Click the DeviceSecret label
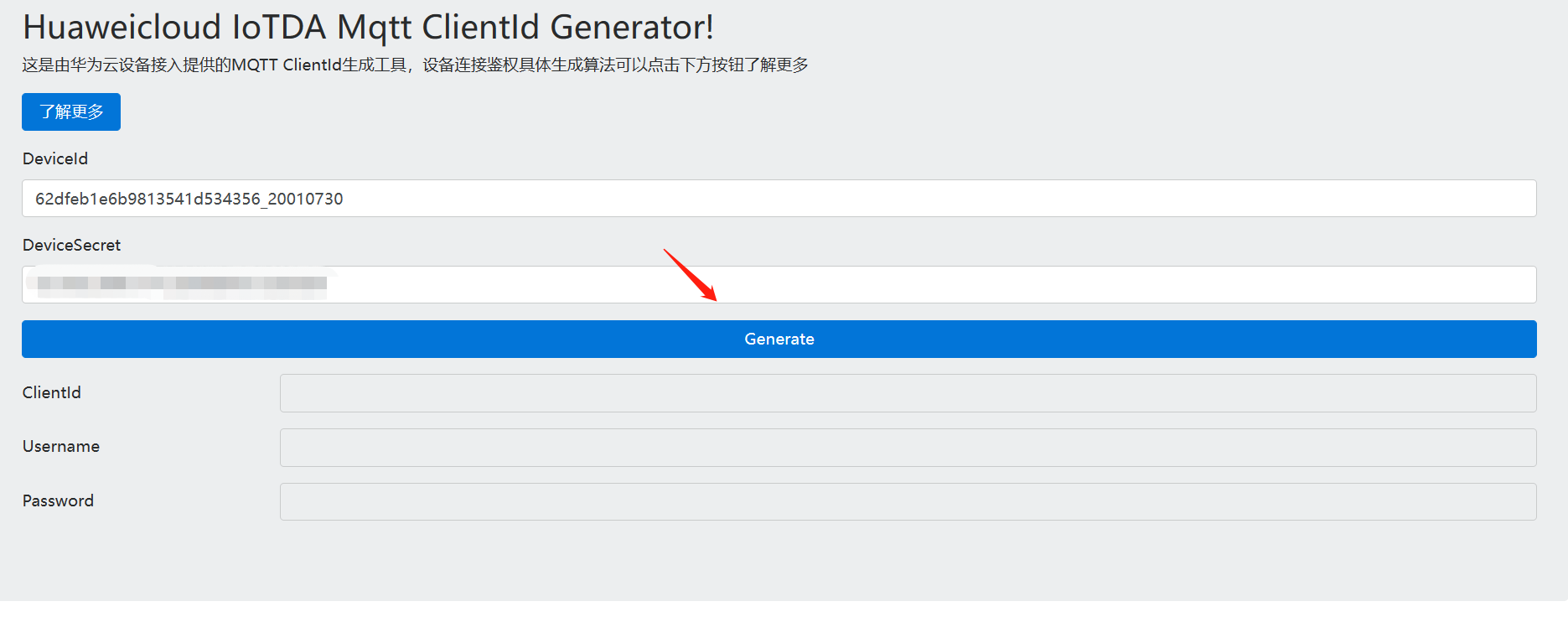The width and height of the screenshot is (1568, 617). (x=72, y=246)
